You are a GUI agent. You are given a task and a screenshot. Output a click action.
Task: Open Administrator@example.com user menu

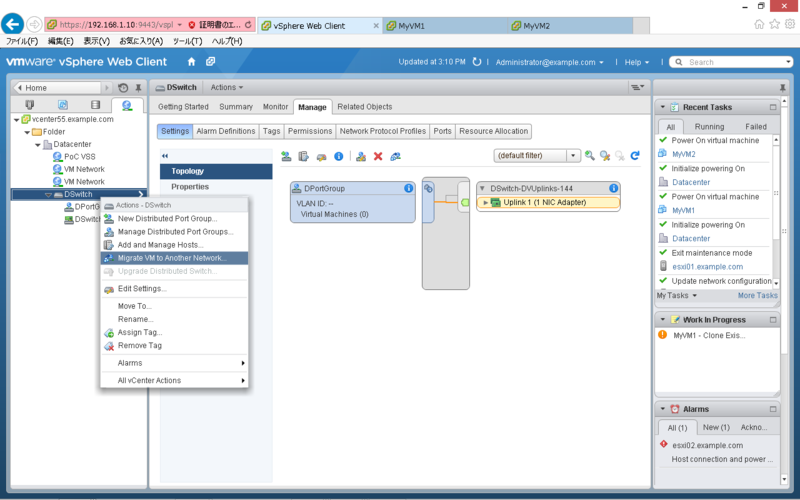click(549, 62)
